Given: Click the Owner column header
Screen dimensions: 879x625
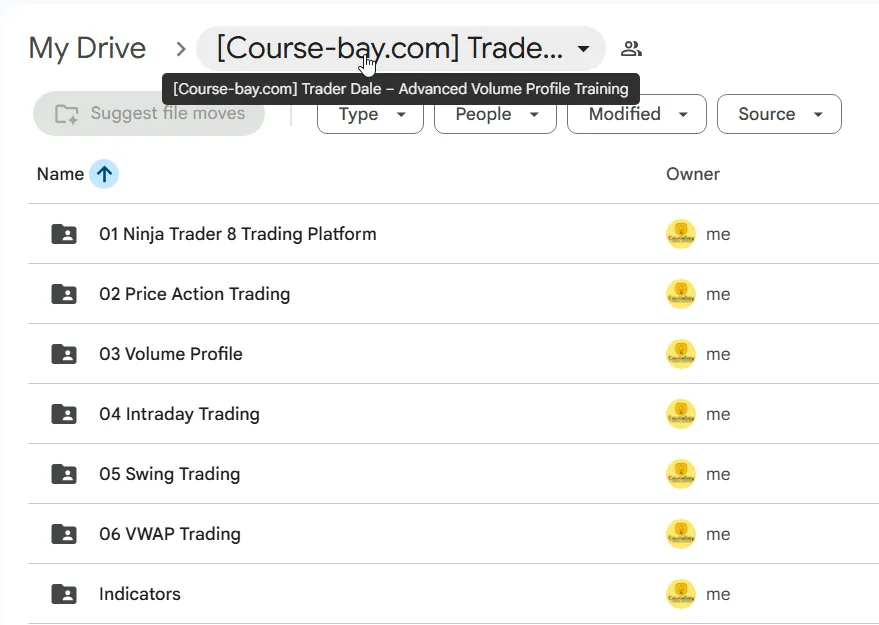Looking at the screenshot, I should (693, 174).
